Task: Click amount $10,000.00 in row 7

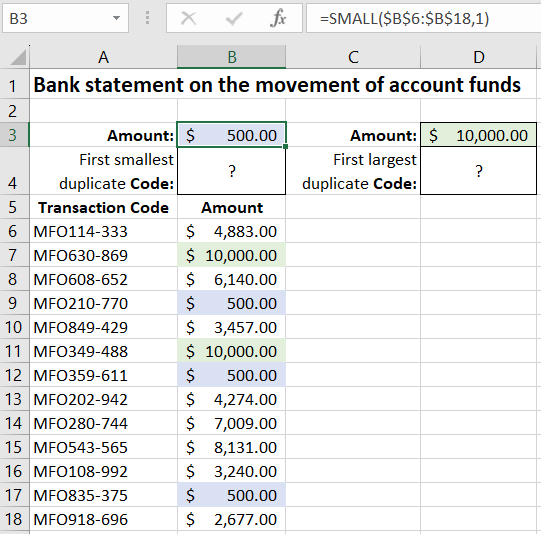Action: [232, 255]
